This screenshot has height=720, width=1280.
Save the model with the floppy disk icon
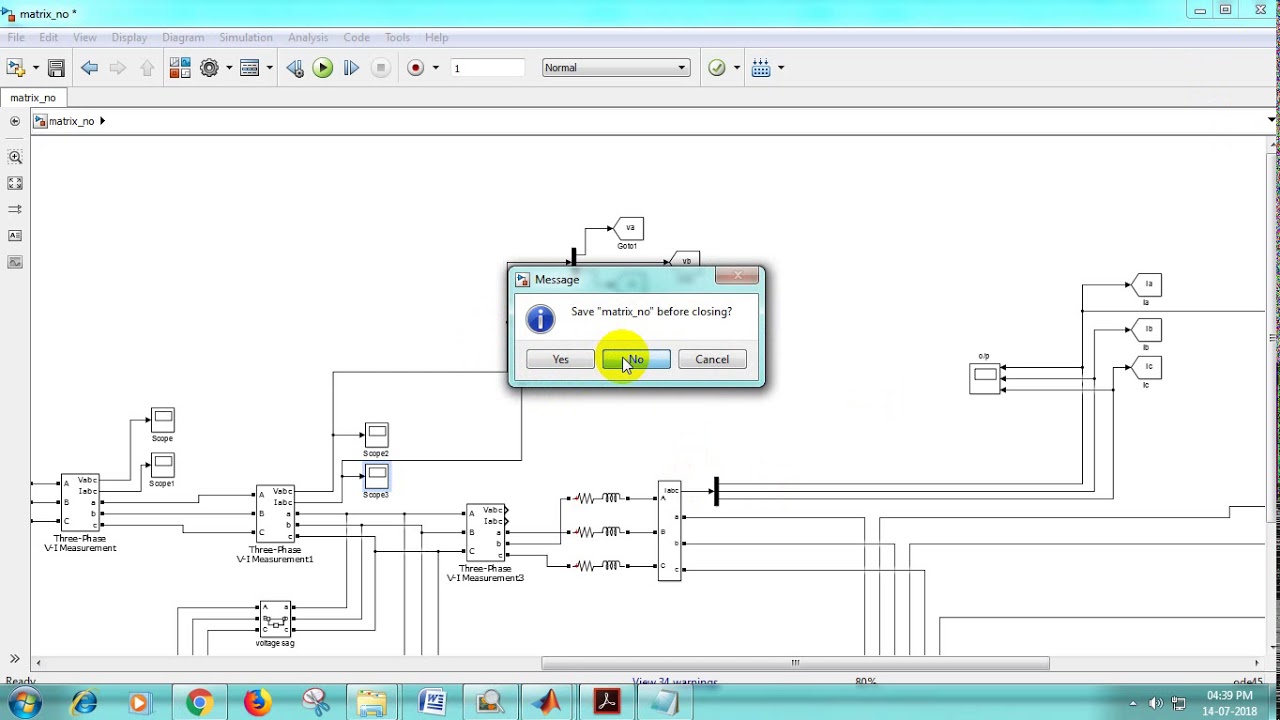(x=56, y=68)
